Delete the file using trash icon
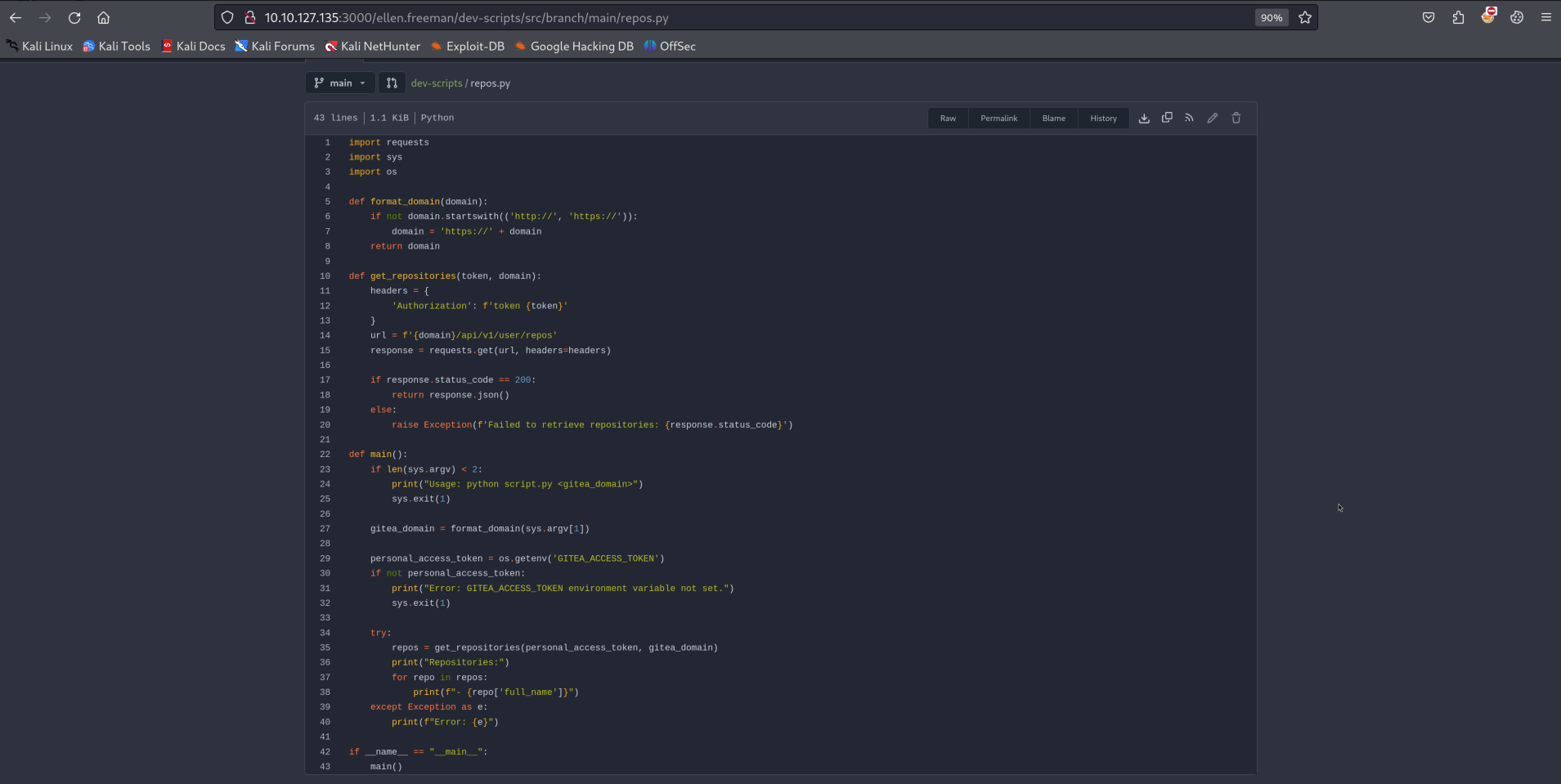The height and width of the screenshot is (784, 1561). coord(1236,119)
